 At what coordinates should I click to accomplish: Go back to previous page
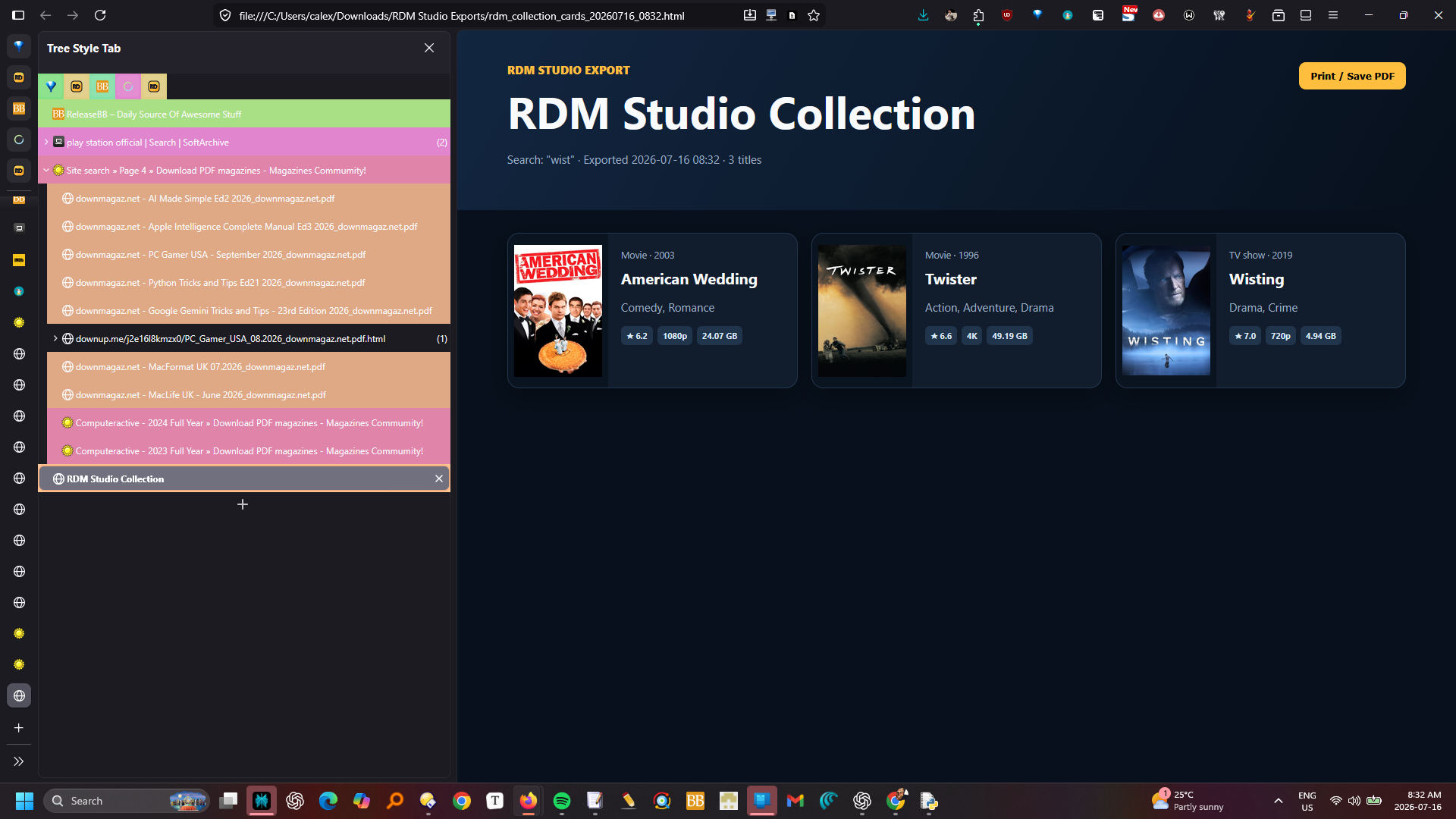(x=45, y=15)
